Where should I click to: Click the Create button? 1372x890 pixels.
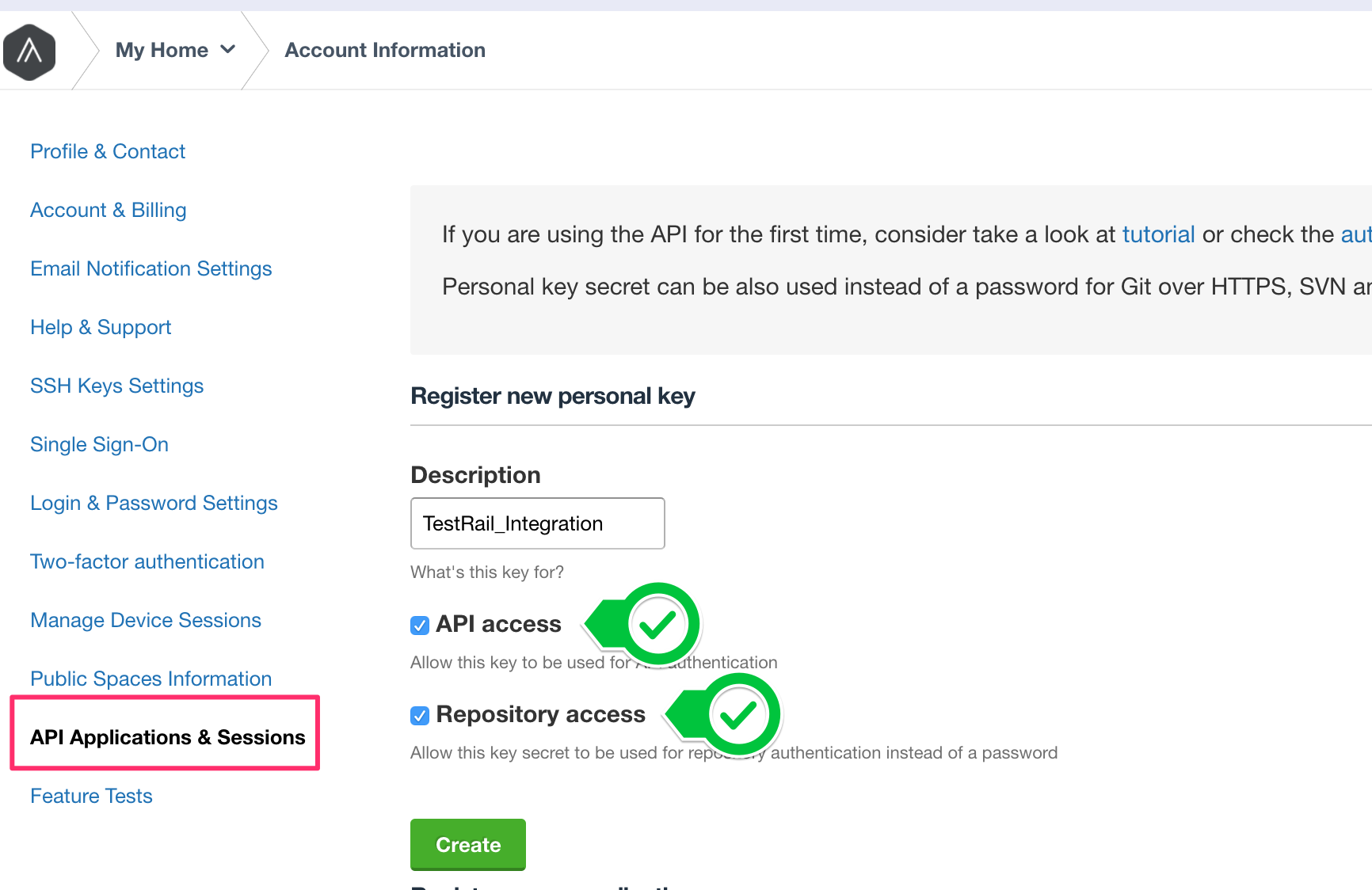(x=467, y=845)
